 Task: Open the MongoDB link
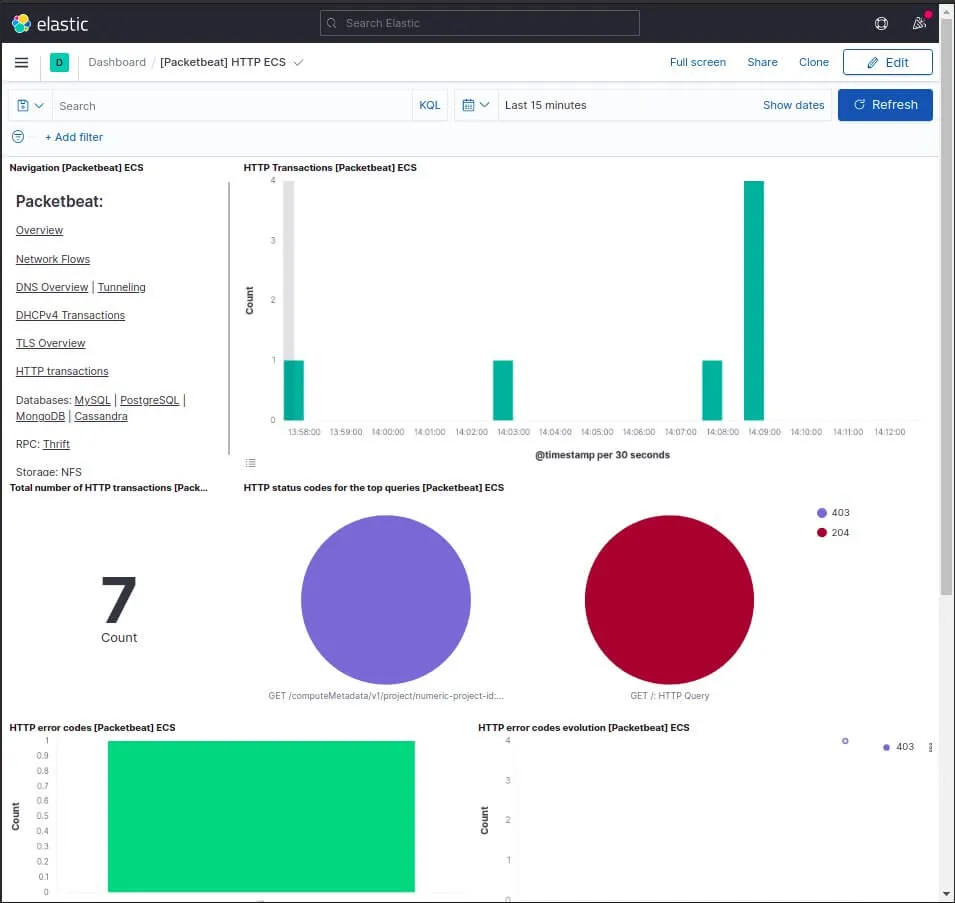point(40,416)
